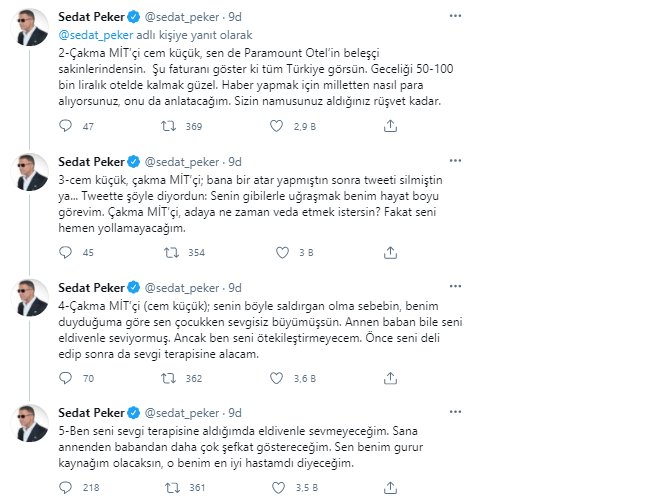Retweet the tweet with 369 retweets
The image size is (652, 503).
tap(168, 126)
